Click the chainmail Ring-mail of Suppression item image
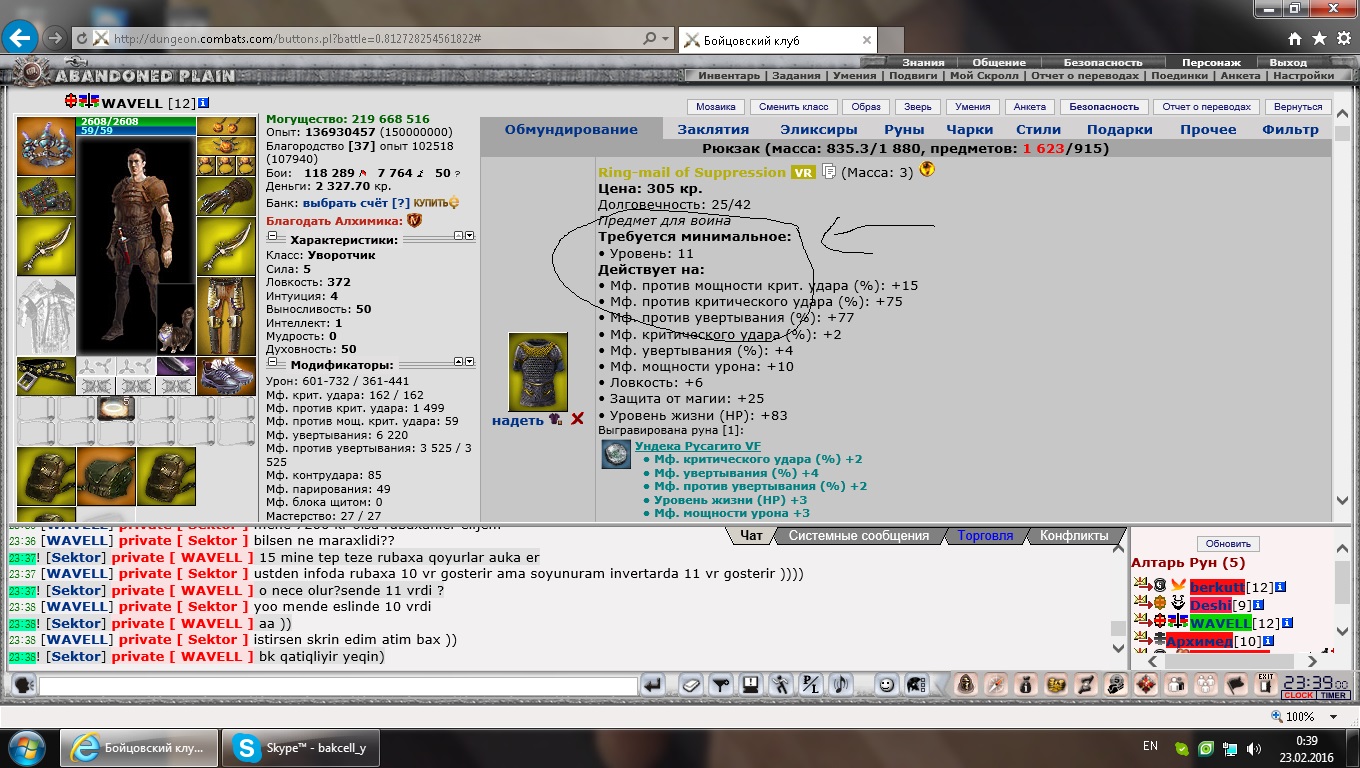The width and height of the screenshot is (1360, 768). (x=538, y=372)
